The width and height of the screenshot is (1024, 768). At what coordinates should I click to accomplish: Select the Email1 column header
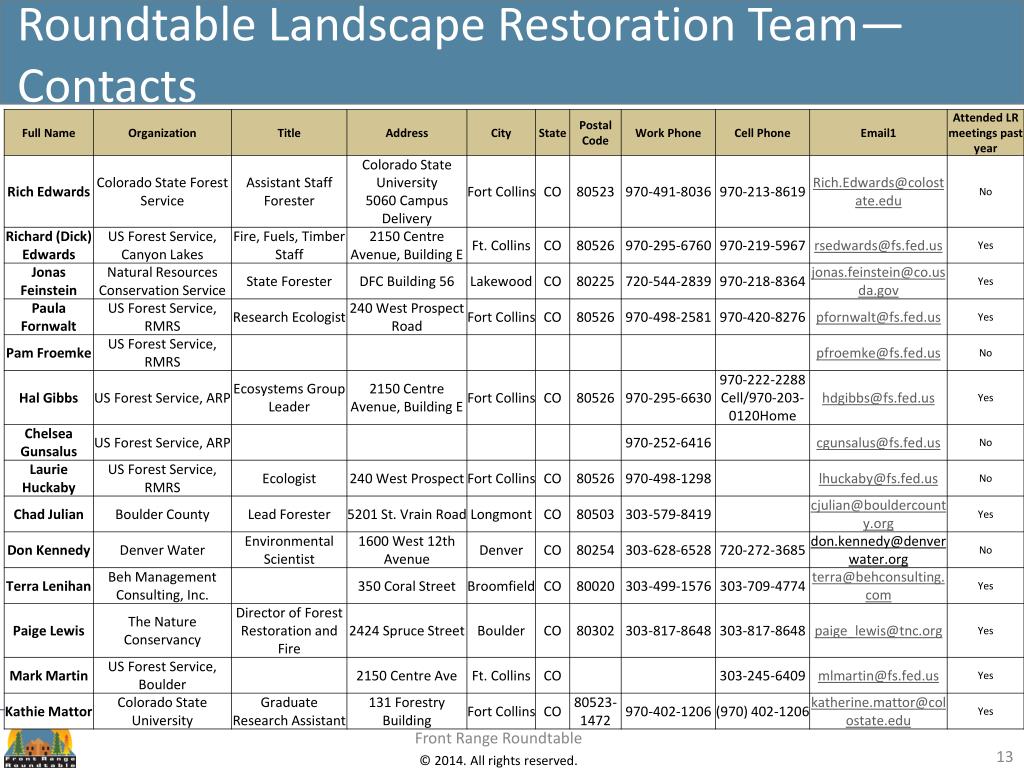[878, 133]
